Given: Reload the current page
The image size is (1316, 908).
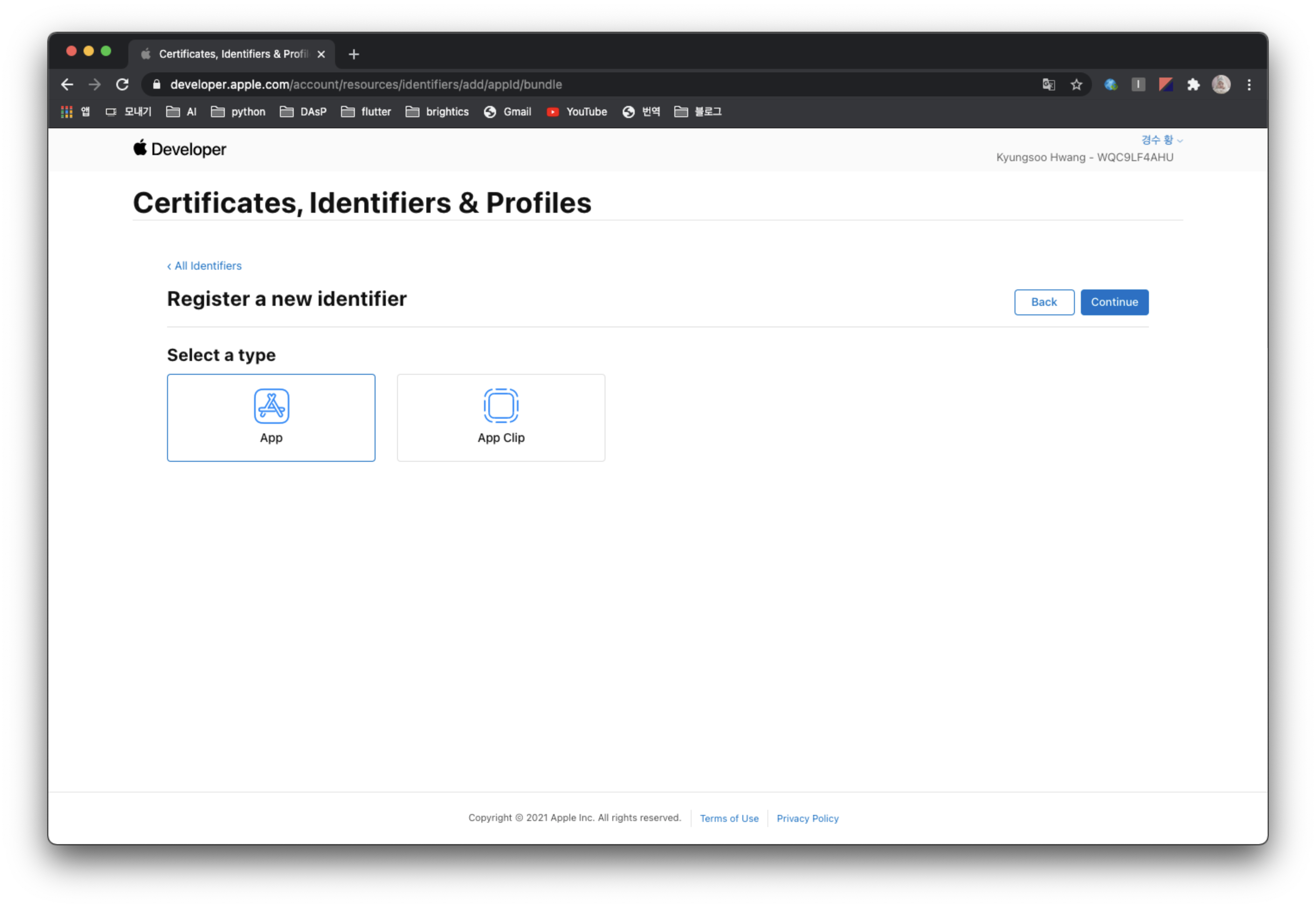Looking at the screenshot, I should 122,85.
